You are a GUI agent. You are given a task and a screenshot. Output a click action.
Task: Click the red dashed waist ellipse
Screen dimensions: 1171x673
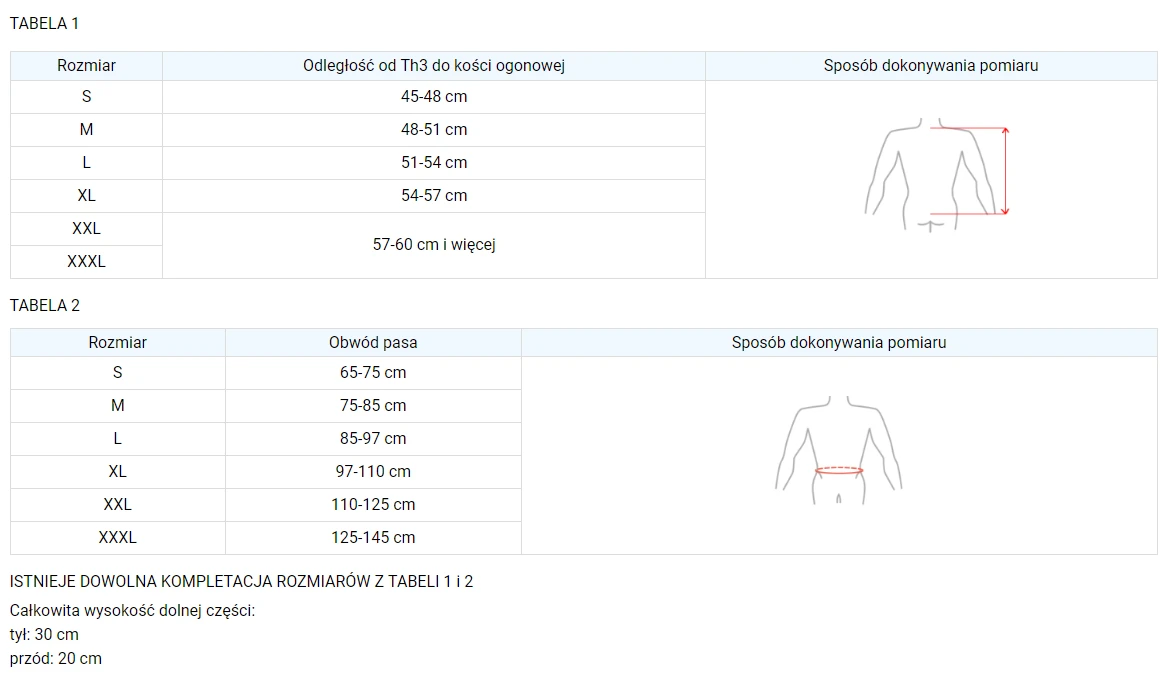(x=839, y=471)
